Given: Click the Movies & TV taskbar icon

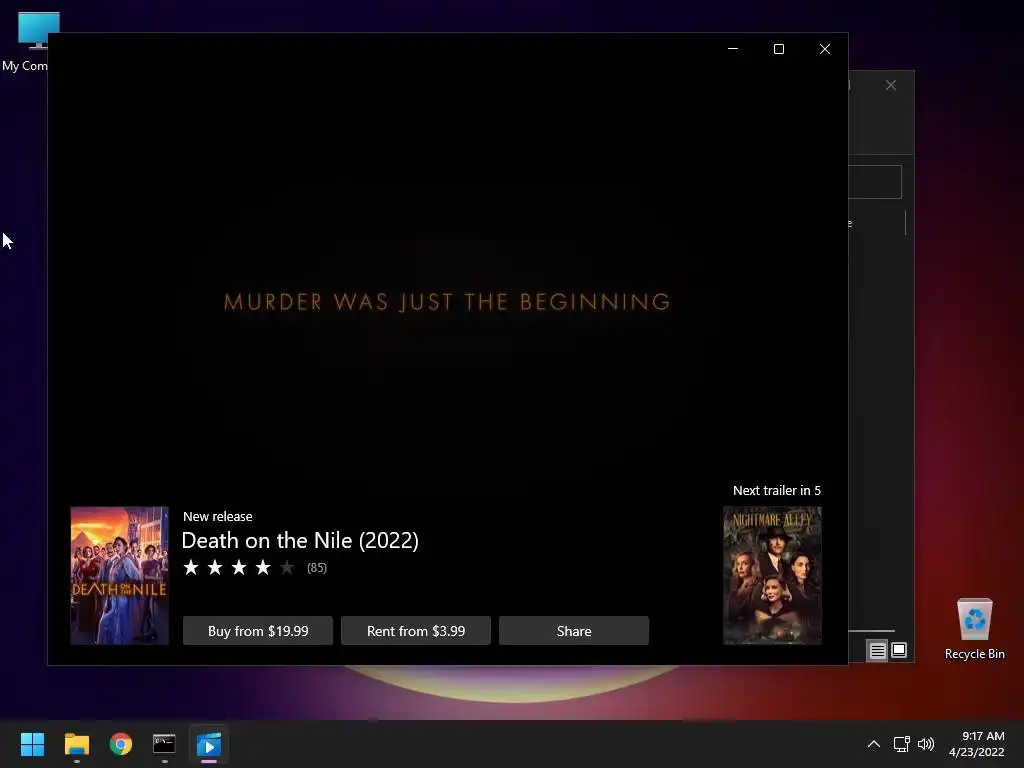Looking at the screenshot, I should click(209, 744).
